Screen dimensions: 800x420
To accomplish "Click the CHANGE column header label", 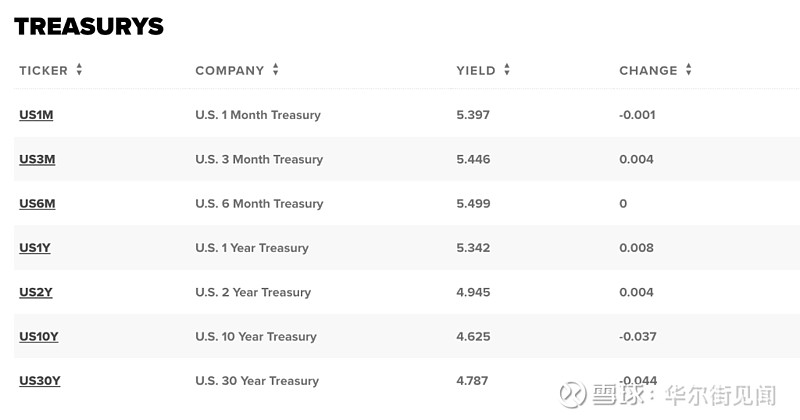I will (x=648, y=70).
